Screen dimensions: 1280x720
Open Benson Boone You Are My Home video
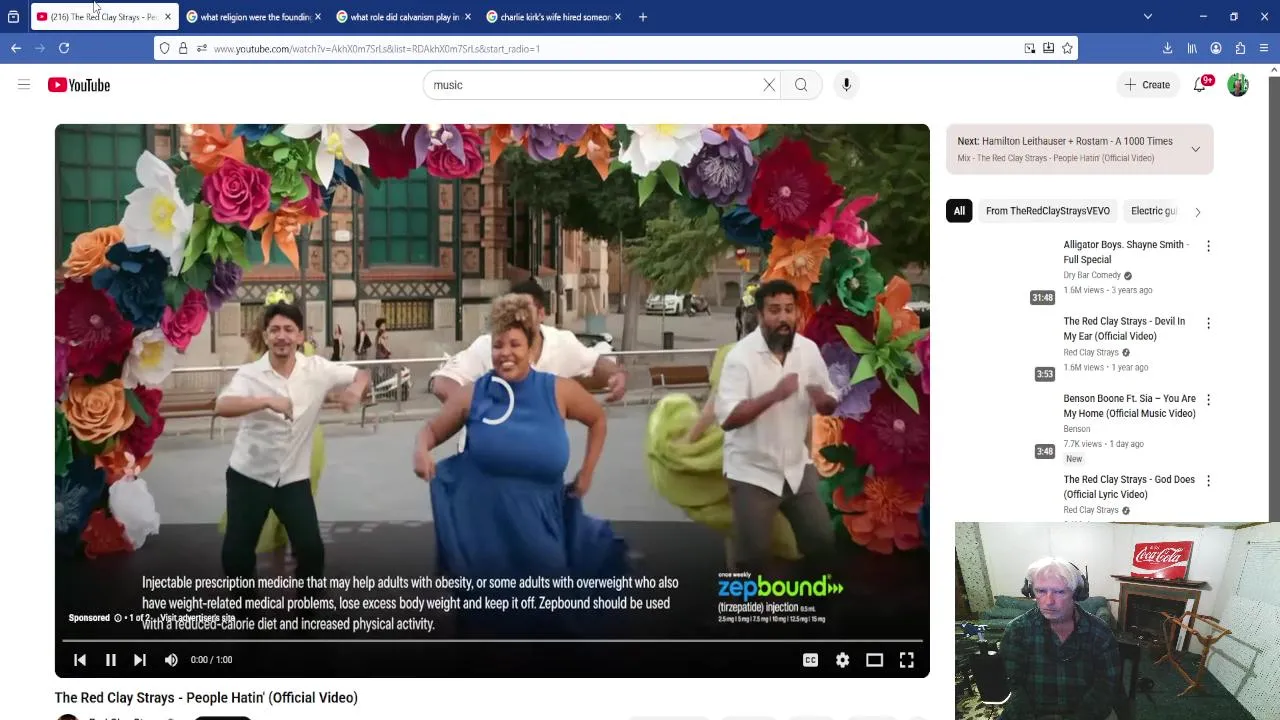coord(1129,406)
